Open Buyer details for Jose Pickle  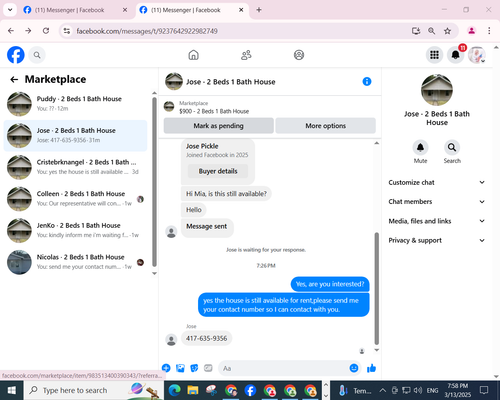click(x=218, y=171)
